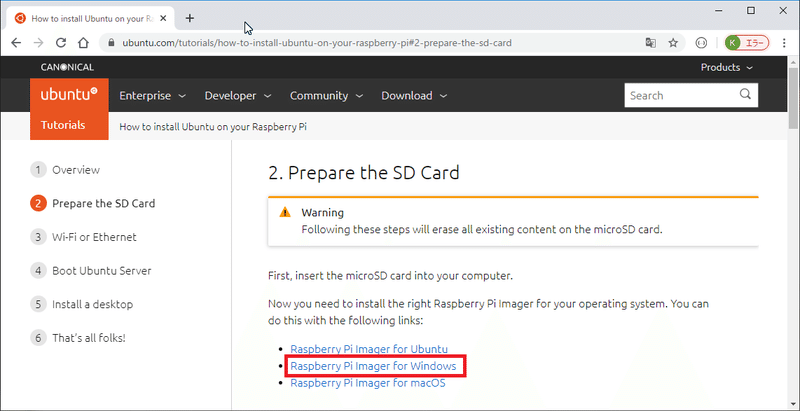Open Raspberry Pi Imager for Ubuntu link
800x411 pixels.
point(370,349)
